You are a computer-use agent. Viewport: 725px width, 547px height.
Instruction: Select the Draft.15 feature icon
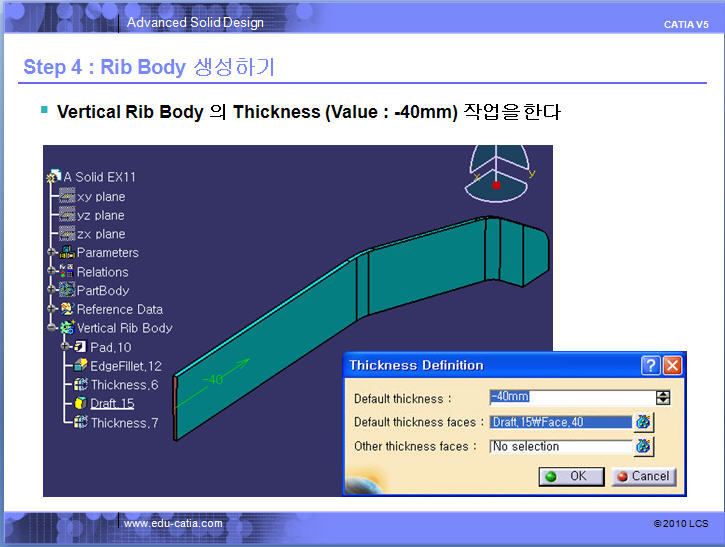coord(81,403)
